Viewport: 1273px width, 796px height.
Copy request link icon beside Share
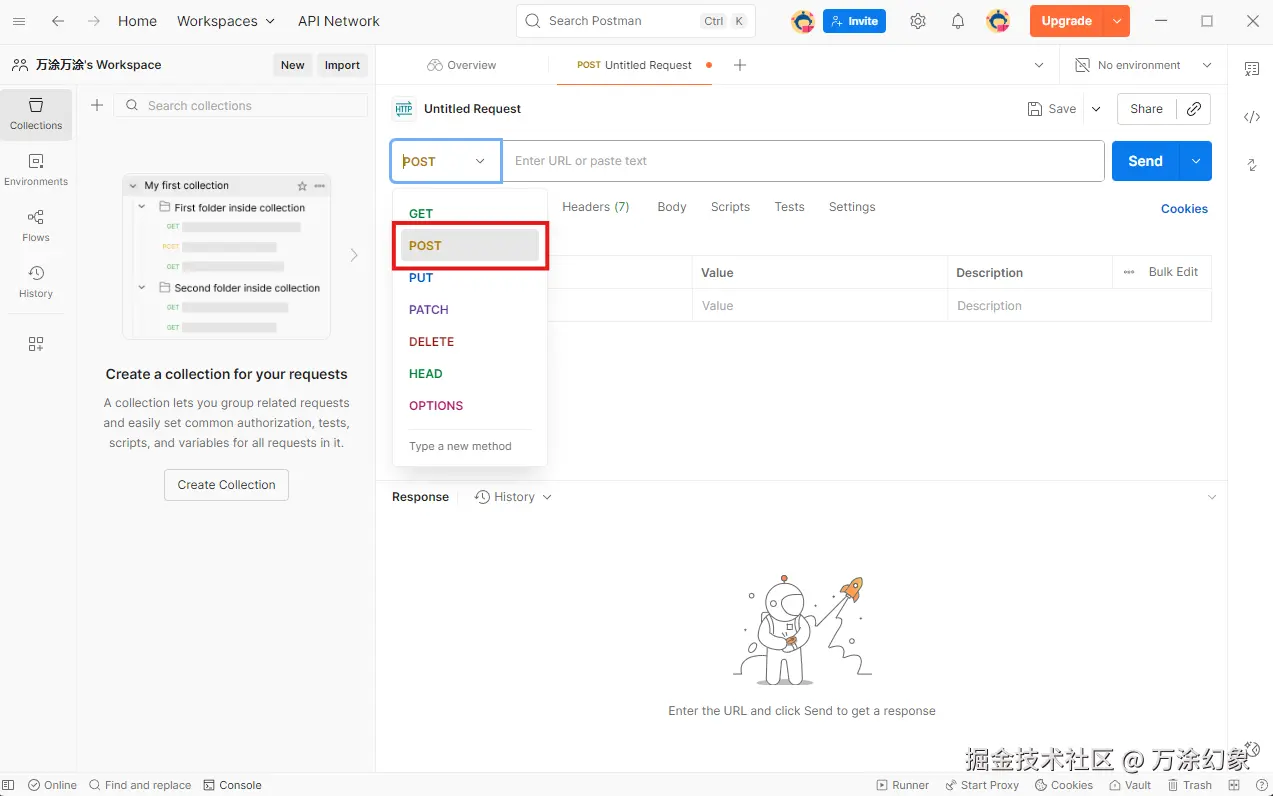[1194, 109]
